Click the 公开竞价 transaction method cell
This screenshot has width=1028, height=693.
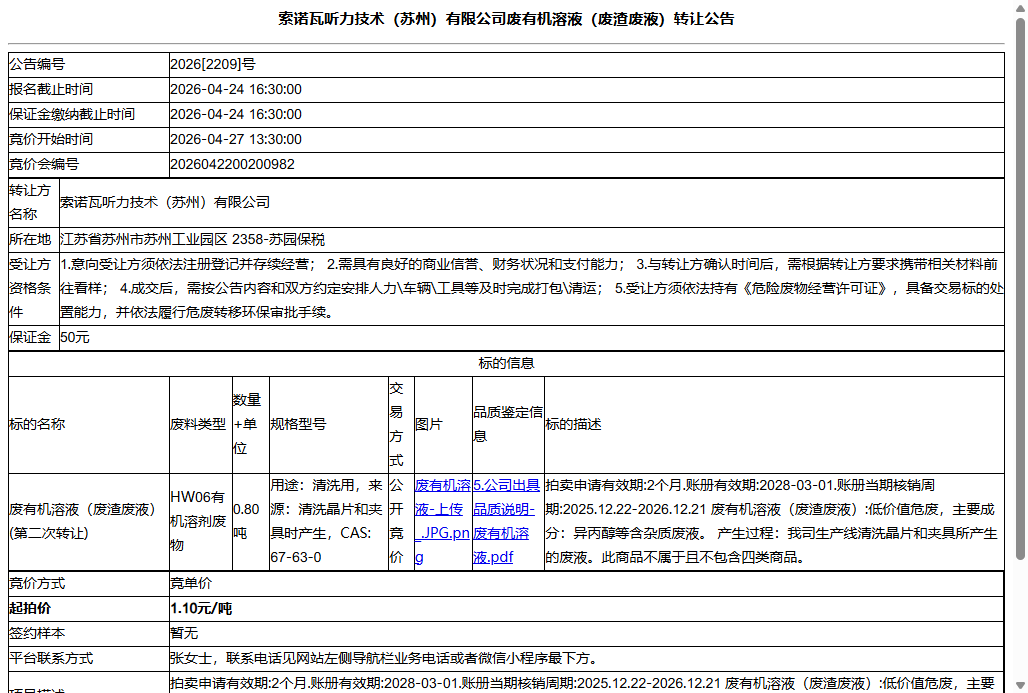point(401,521)
